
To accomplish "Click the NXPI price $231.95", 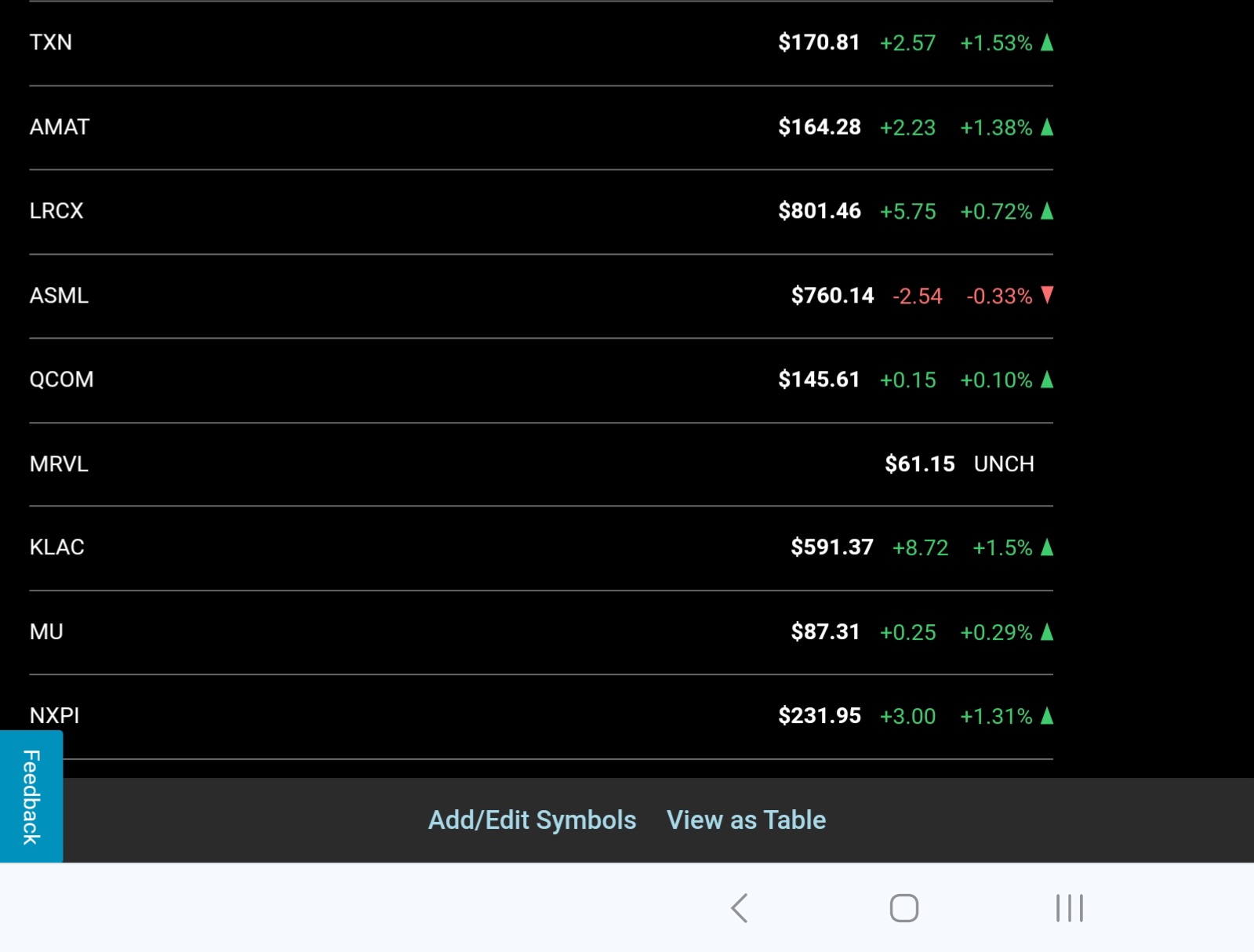I will [820, 716].
